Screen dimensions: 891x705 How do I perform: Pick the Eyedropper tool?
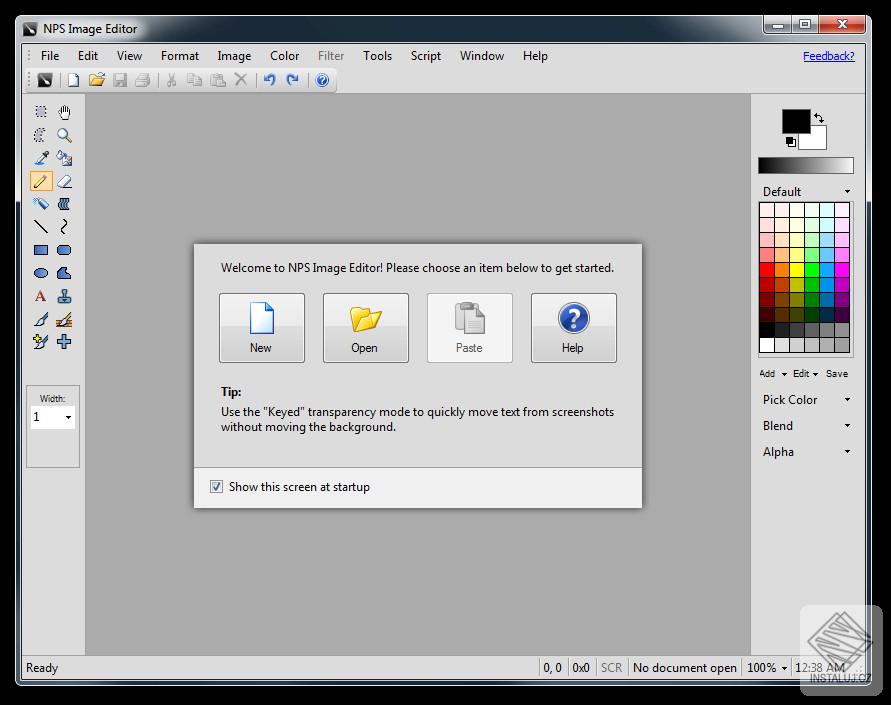click(x=40, y=157)
